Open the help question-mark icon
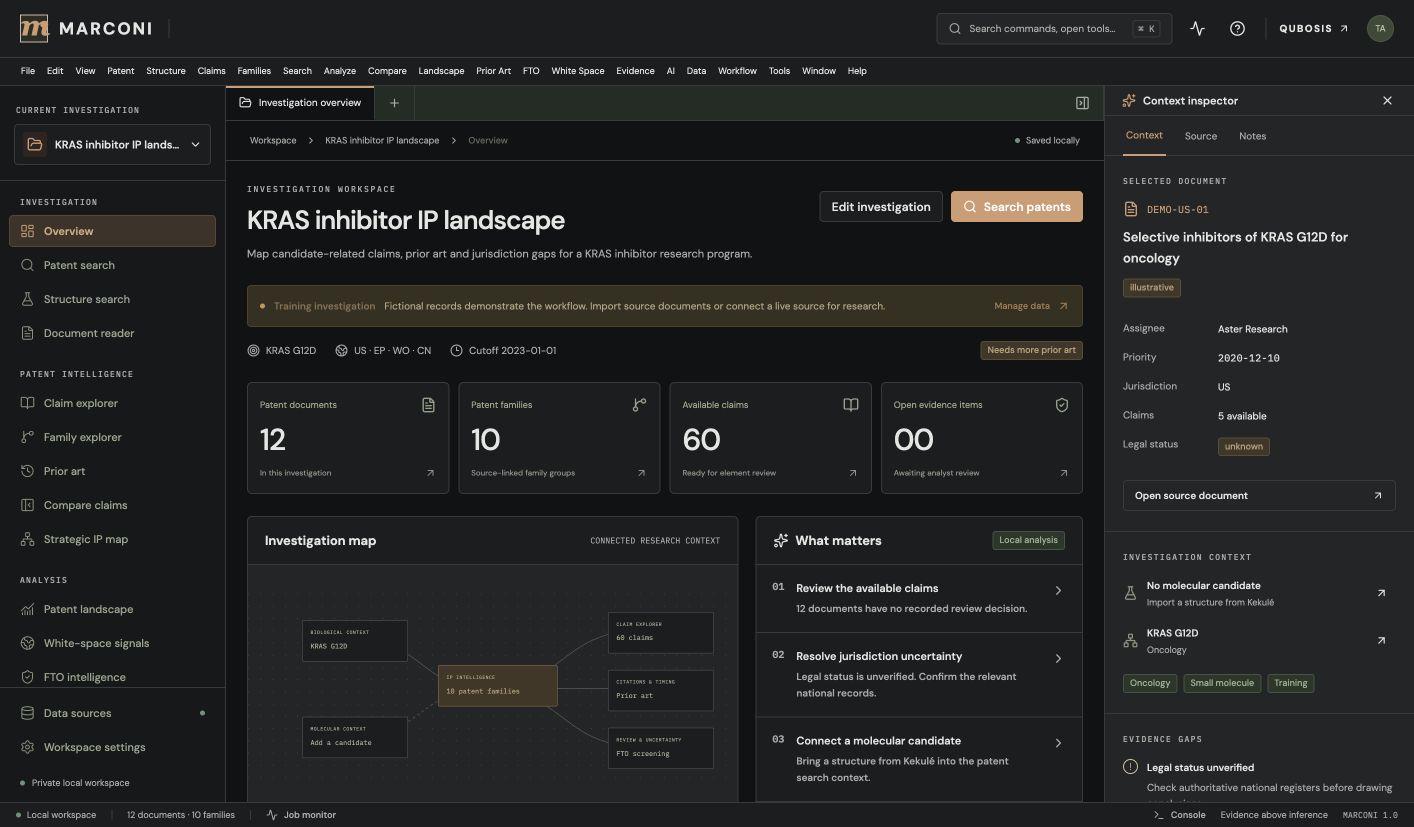Viewport: 1414px width, 827px height. tap(1237, 29)
